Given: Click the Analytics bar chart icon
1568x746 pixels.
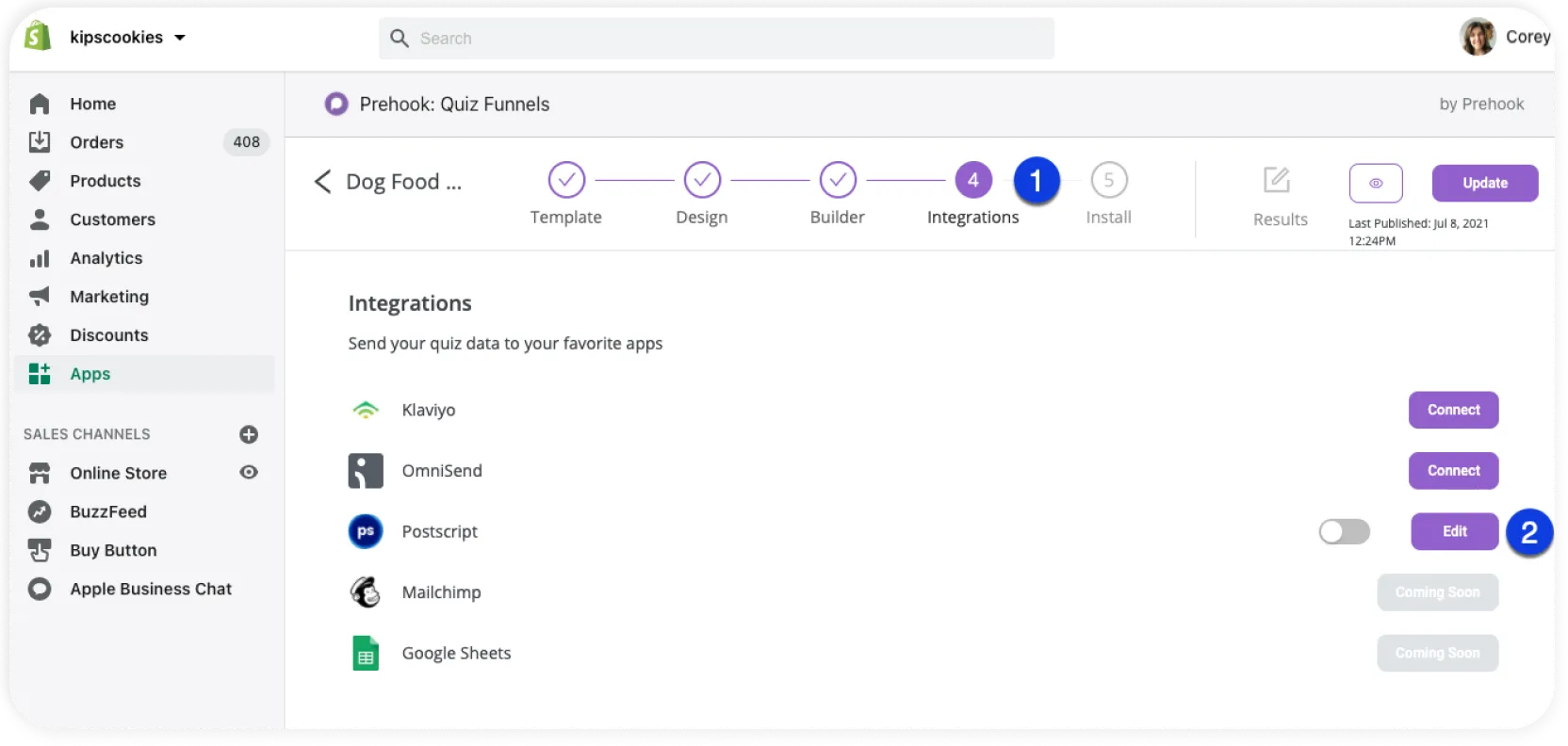Looking at the screenshot, I should (x=40, y=258).
